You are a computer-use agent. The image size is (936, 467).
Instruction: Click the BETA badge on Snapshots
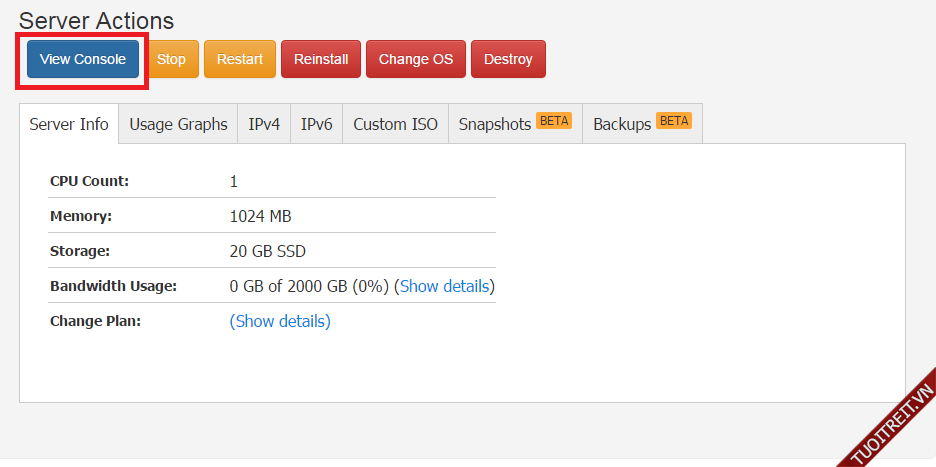click(553, 121)
